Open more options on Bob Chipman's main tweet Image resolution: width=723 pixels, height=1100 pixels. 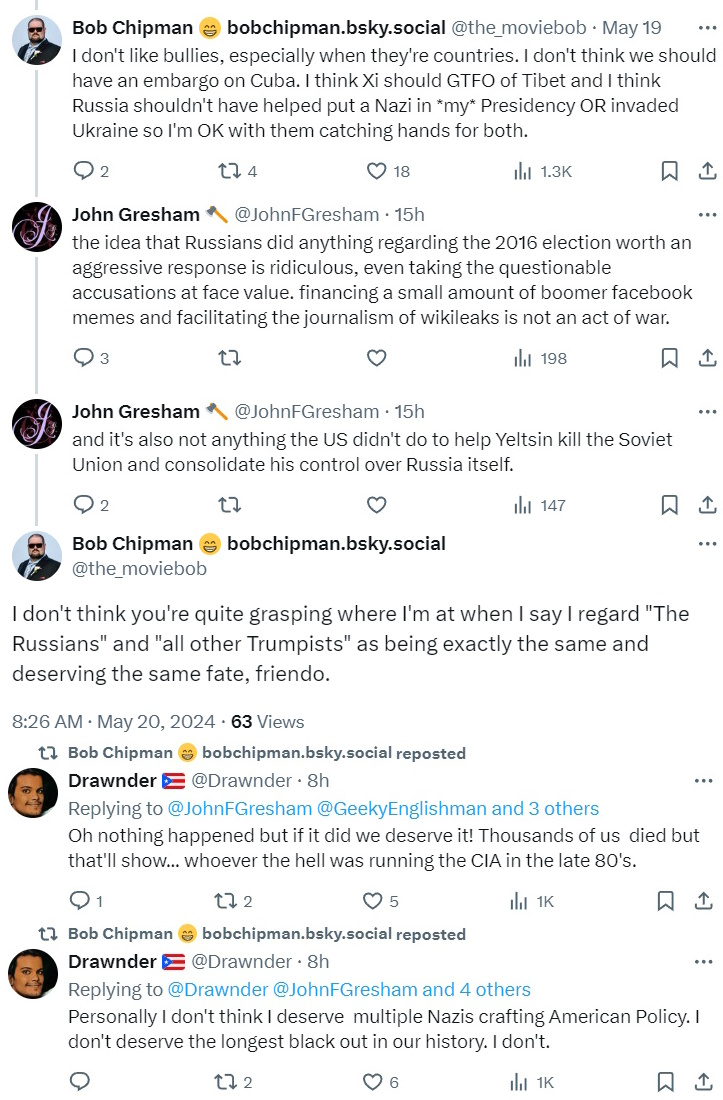click(707, 544)
